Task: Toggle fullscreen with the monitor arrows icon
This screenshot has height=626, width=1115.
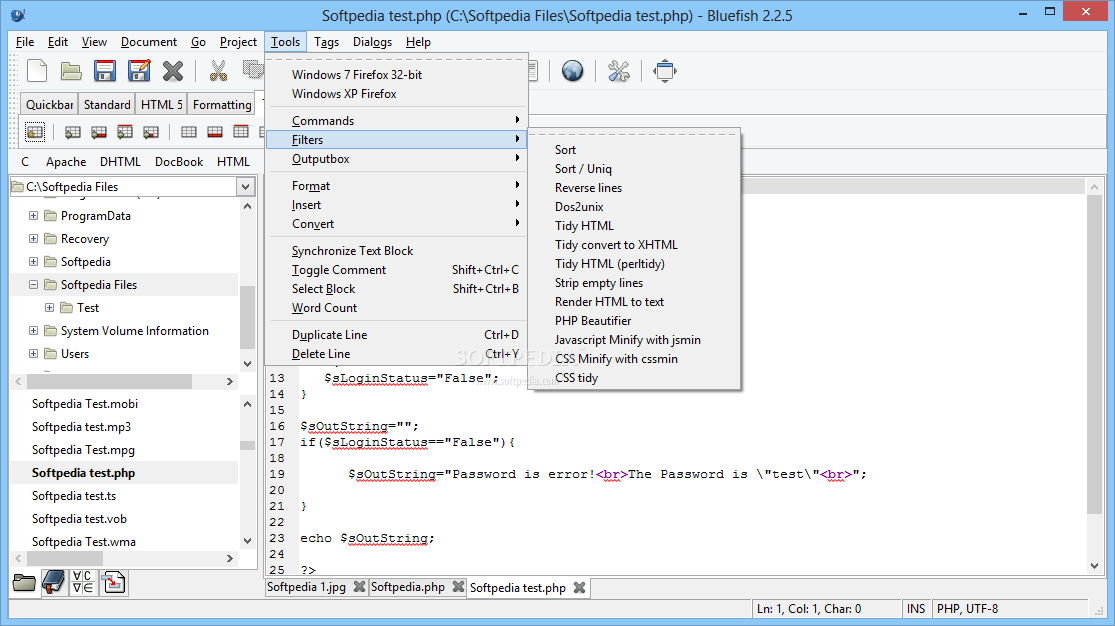Action: tap(665, 71)
